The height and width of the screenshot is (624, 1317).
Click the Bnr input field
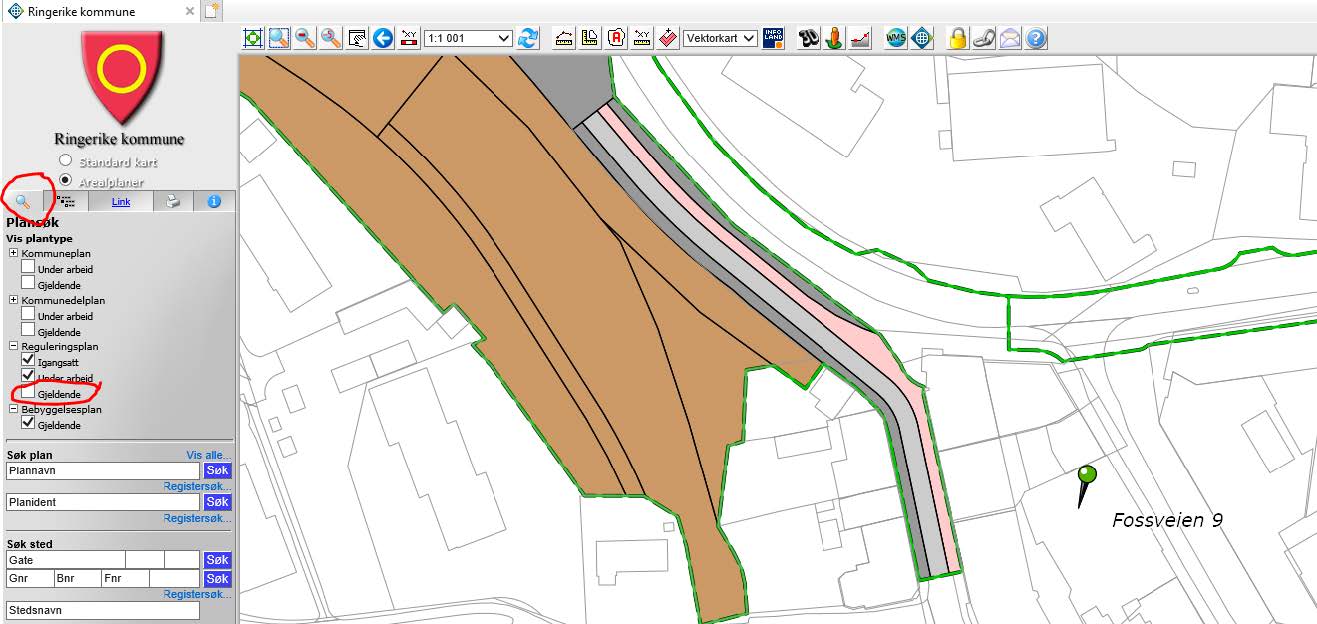pos(77,579)
